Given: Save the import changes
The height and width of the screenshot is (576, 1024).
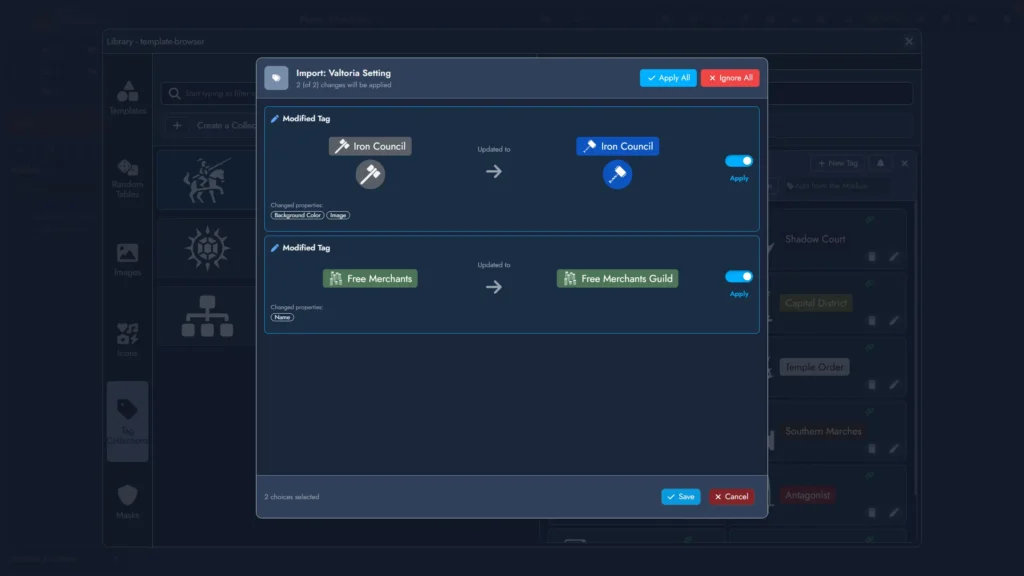Looking at the screenshot, I should 680,496.
